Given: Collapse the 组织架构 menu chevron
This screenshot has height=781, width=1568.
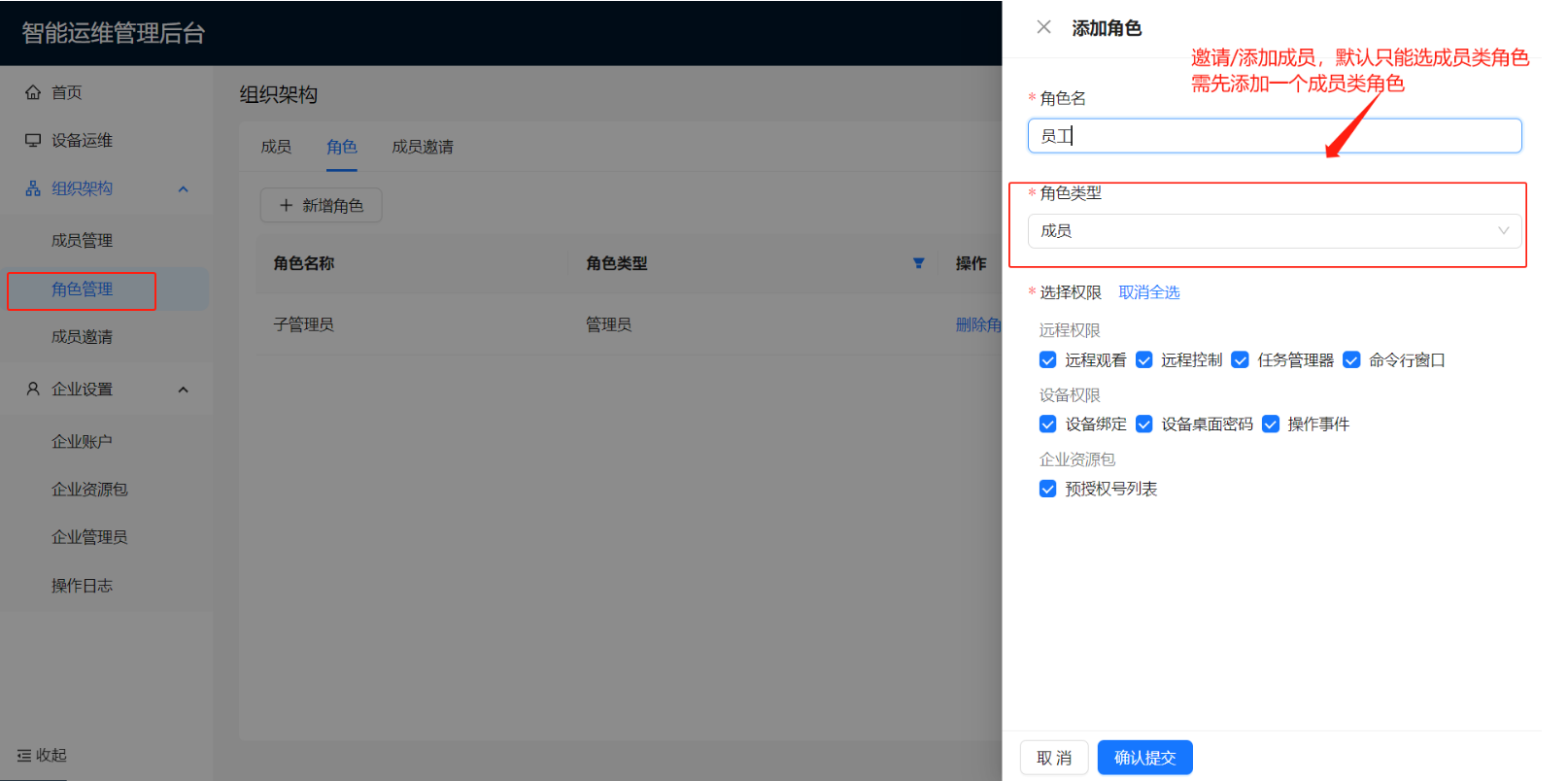Looking at the screenshot, I should (183, 188).
